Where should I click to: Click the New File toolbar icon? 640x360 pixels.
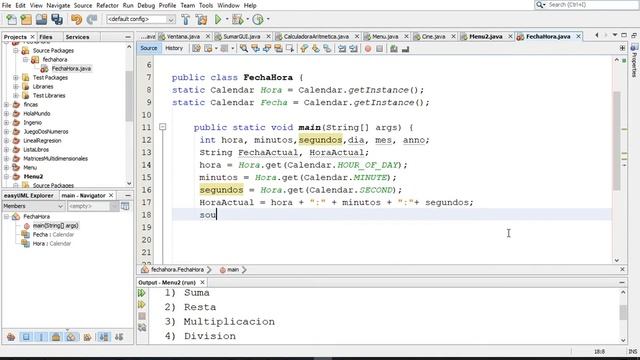click(x=11, y=19)
